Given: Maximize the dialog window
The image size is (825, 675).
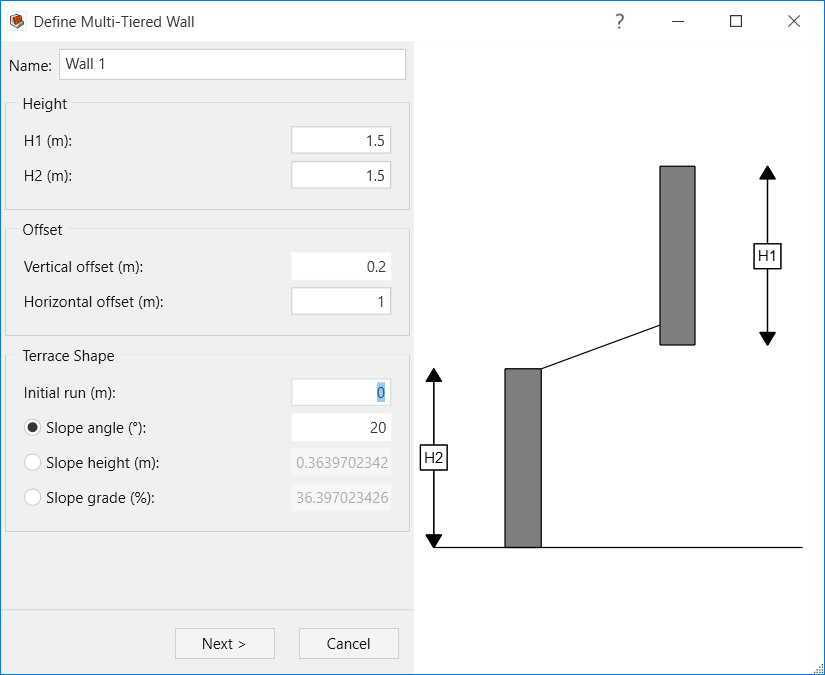Looking at the screenshot, I should point(736,22).
